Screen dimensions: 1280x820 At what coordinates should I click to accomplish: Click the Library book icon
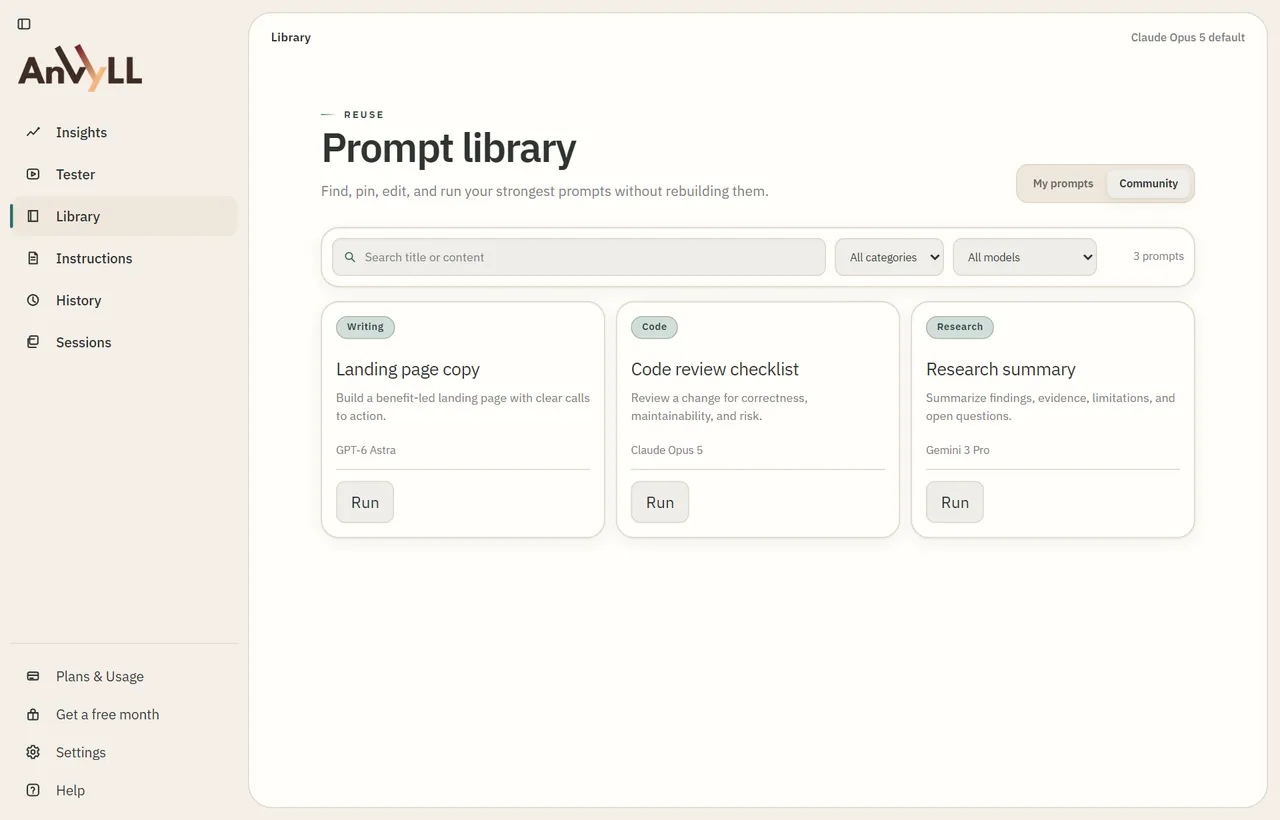(33, 216)
